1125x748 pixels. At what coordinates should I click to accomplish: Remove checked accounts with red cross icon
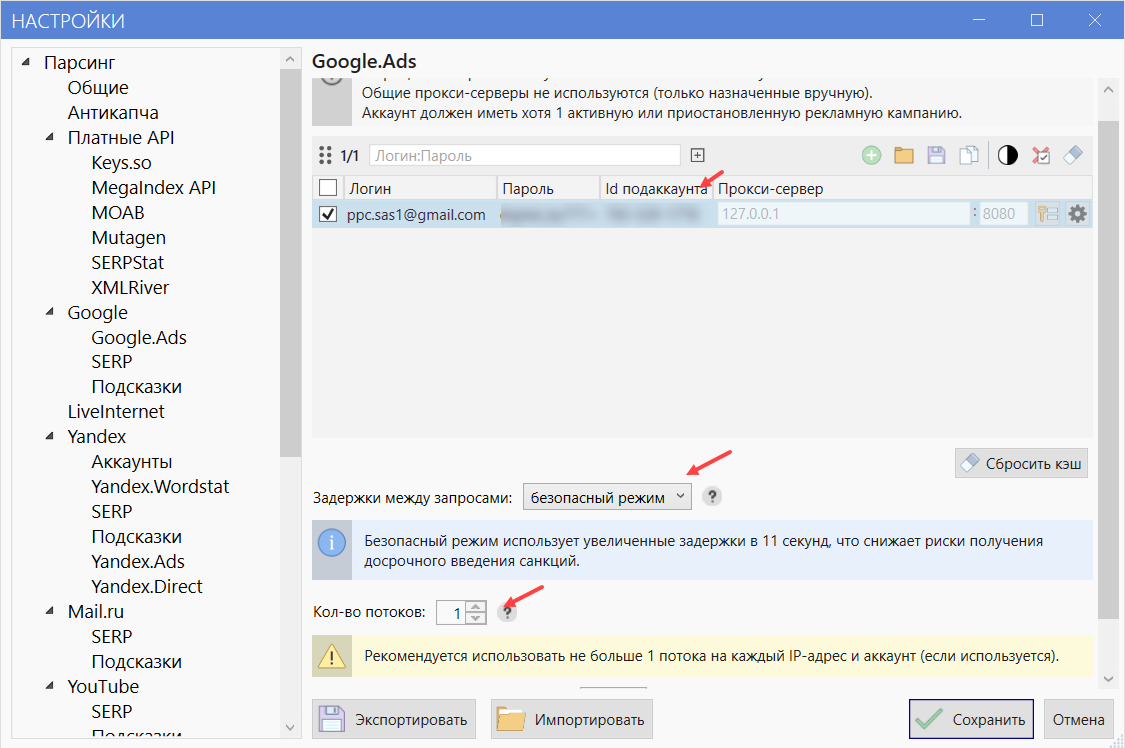pyautogui.click(x=1041, y=155)
